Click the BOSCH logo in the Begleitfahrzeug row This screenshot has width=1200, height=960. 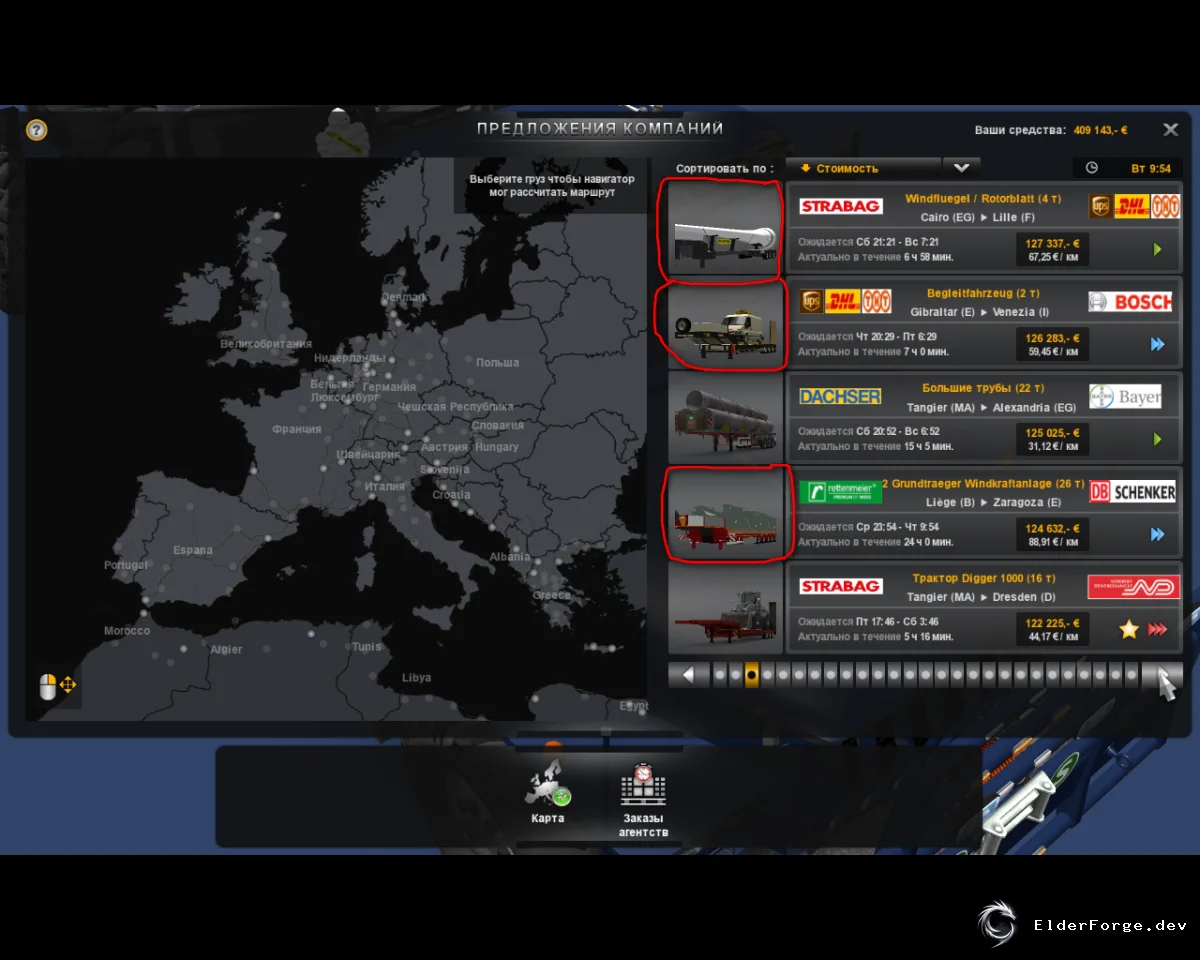1130,301
